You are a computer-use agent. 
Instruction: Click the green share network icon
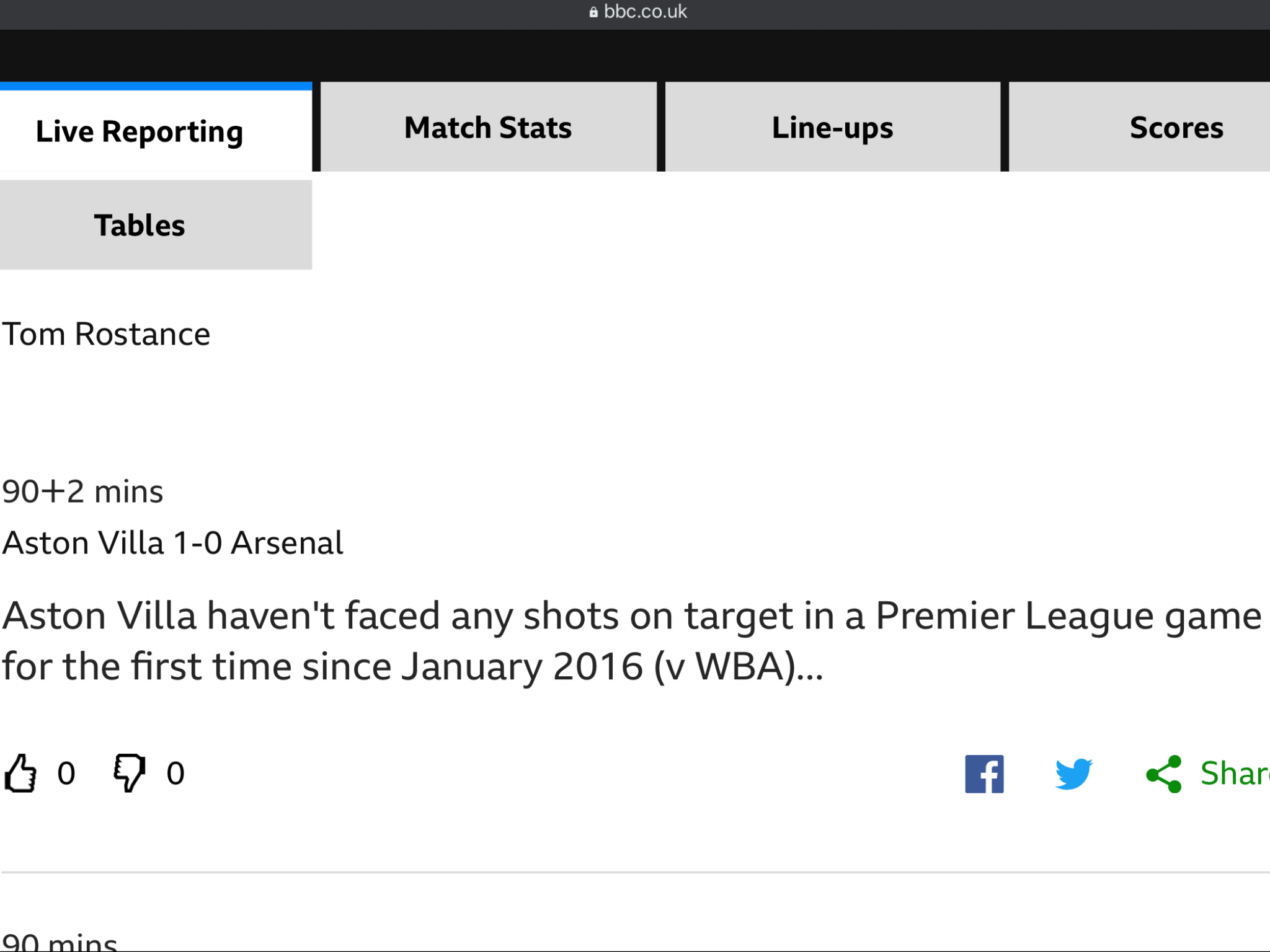1164,773
